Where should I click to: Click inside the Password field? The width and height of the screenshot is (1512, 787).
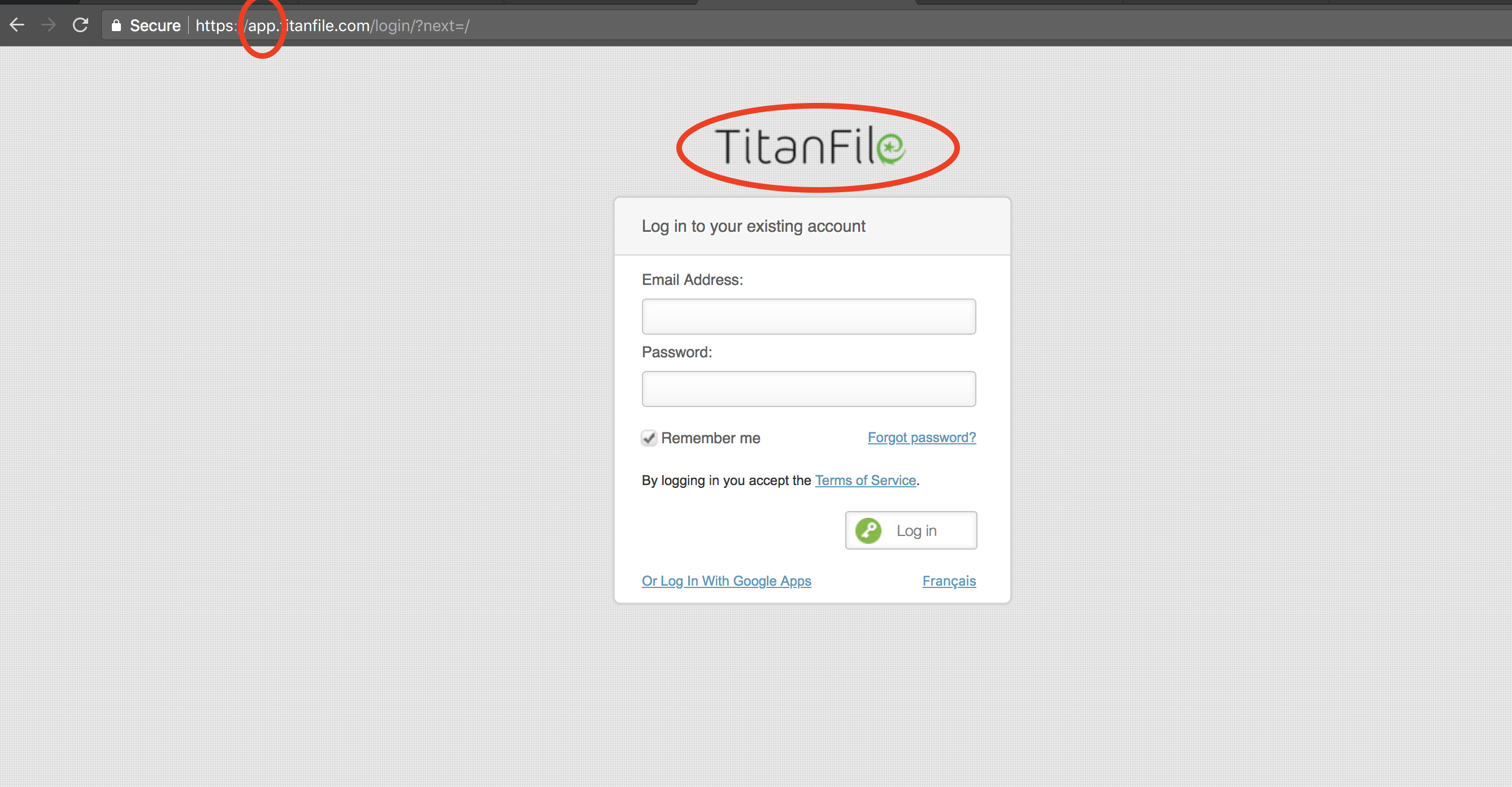click(x=808, y=388)
